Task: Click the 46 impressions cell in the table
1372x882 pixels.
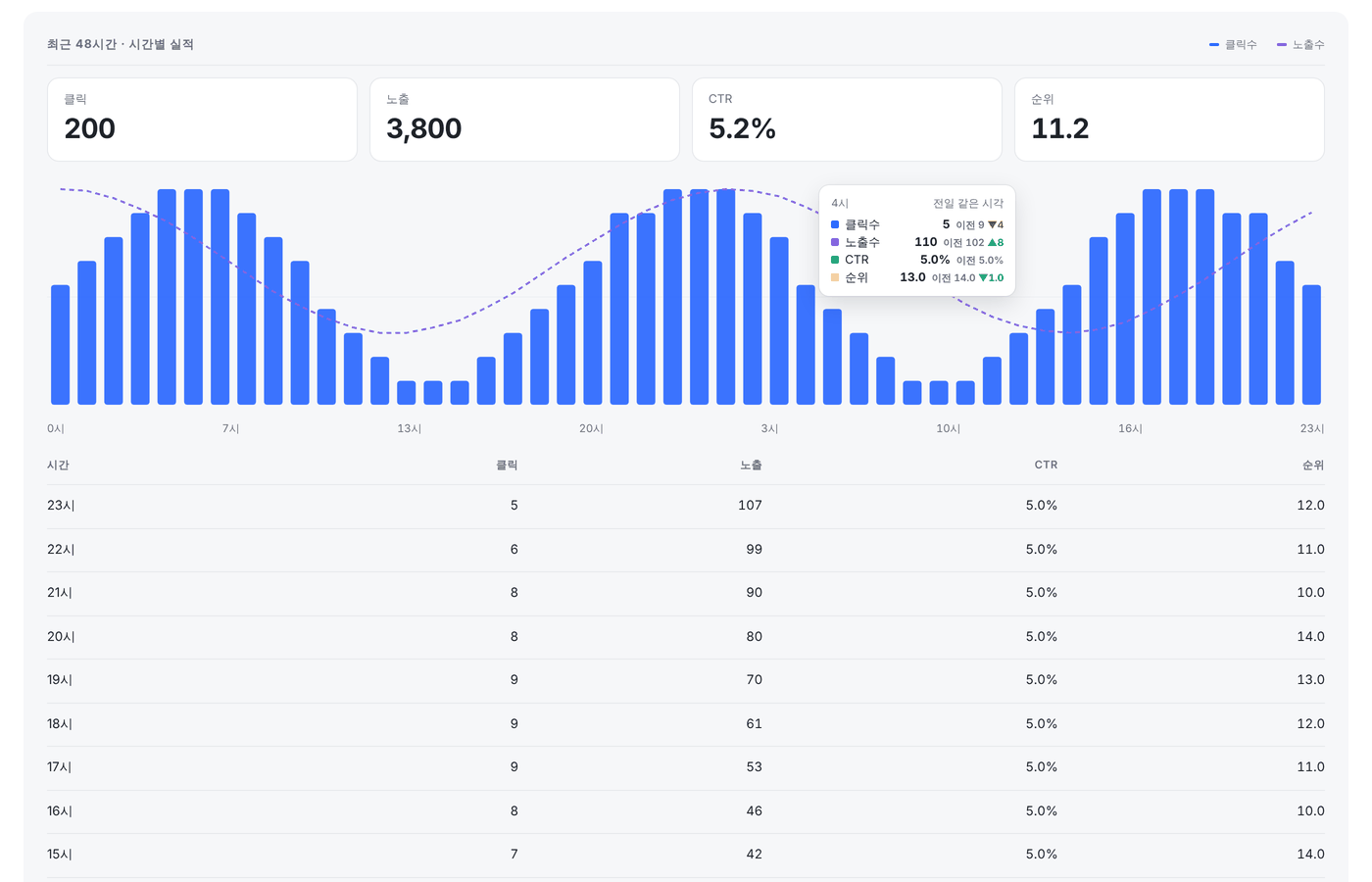Action: 754,811
